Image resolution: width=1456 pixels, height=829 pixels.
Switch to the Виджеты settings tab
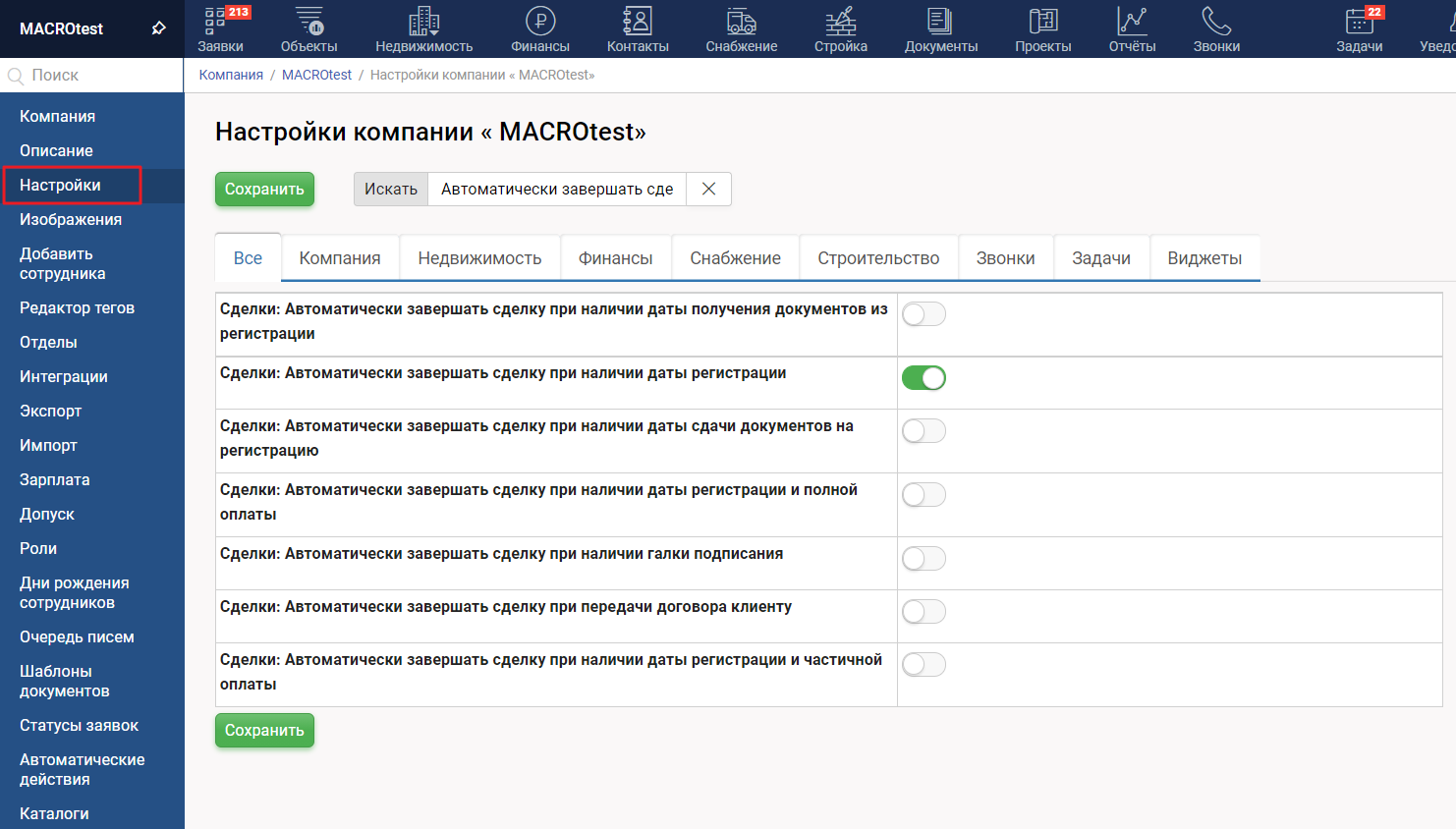[x=1204, y=258]
